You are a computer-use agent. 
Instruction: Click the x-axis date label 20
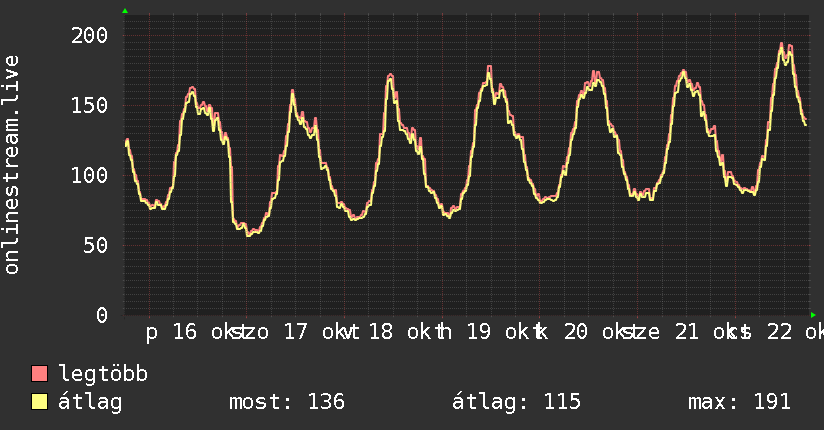pyautogui.click(x=576, y=332)
